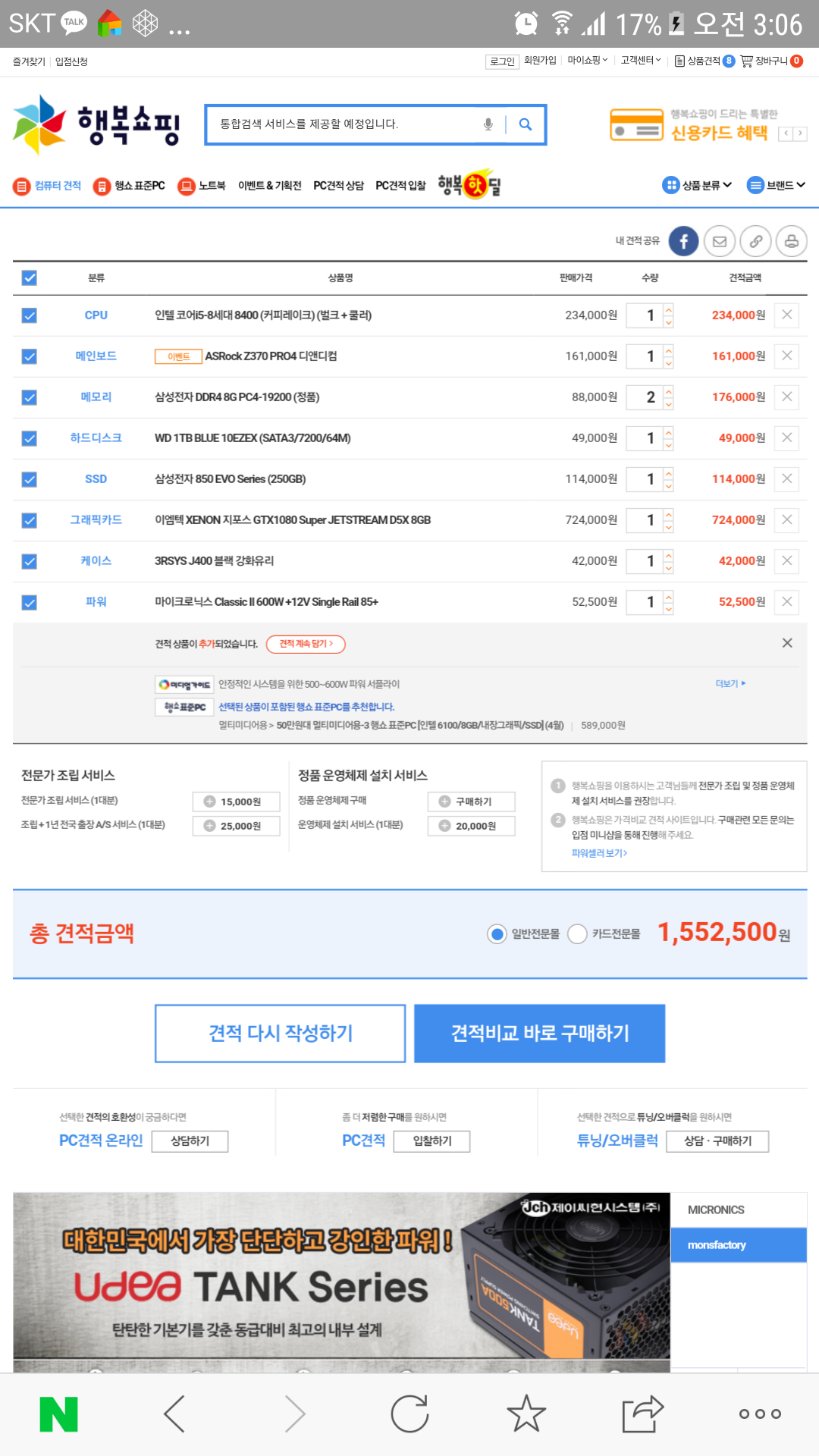Open the 행복쇼핑 home logo

click(x=96, y=124)
